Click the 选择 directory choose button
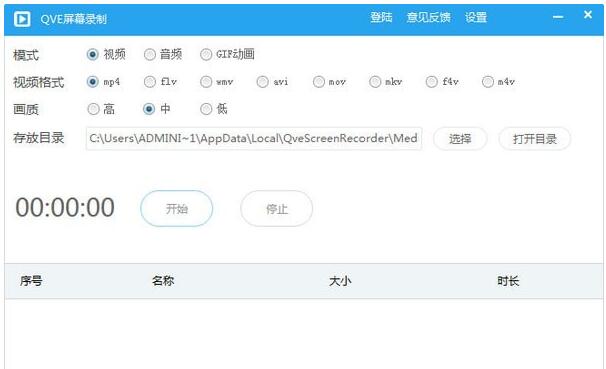This screenshot has width=606, height=369. (x=460, y=139)
